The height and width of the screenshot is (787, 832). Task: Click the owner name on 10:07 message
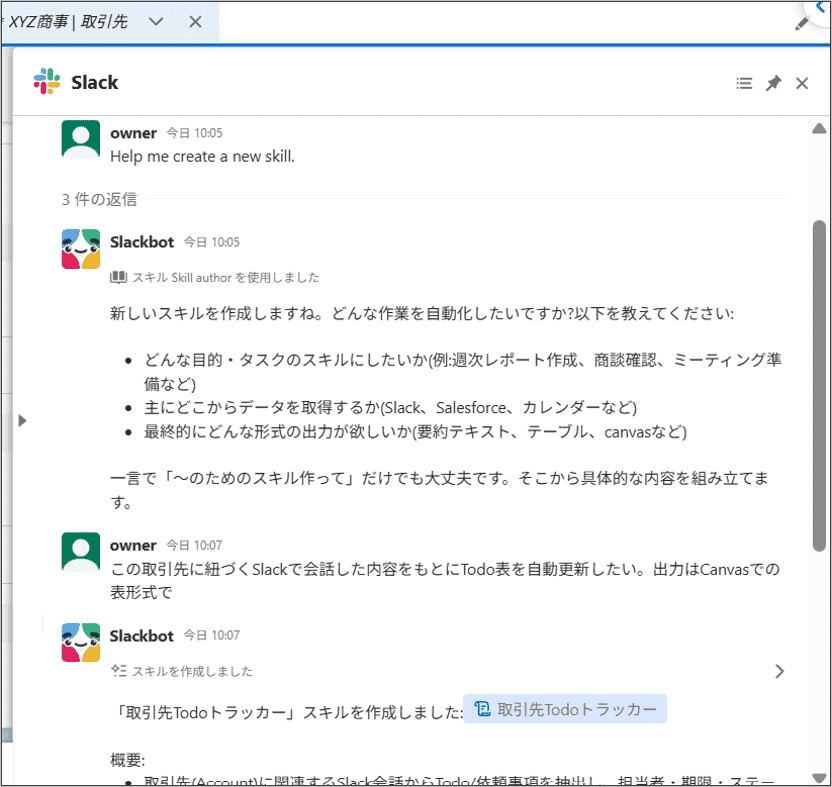click(x=133, y=545)
